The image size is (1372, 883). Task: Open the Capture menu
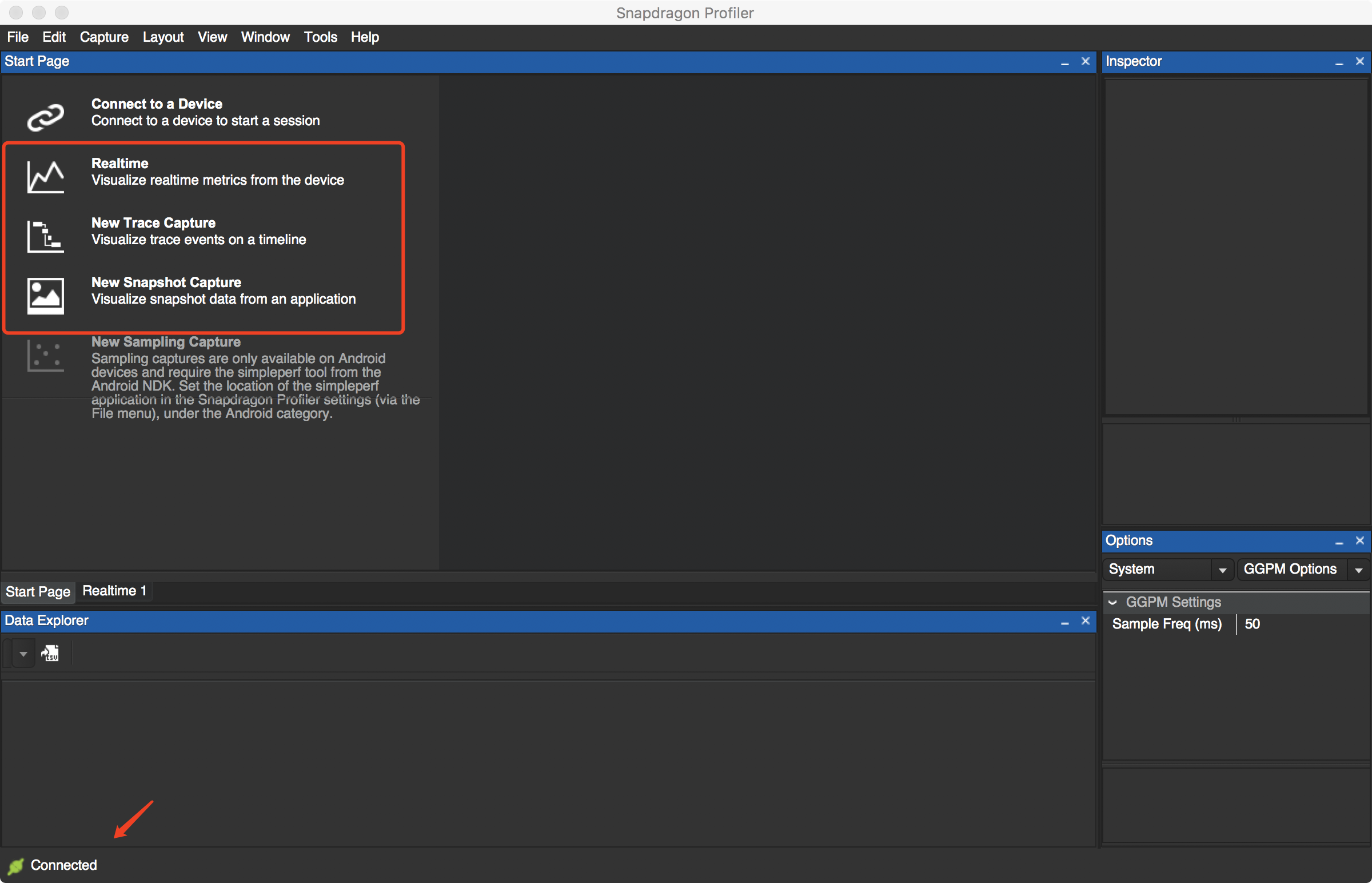point(103,37)
